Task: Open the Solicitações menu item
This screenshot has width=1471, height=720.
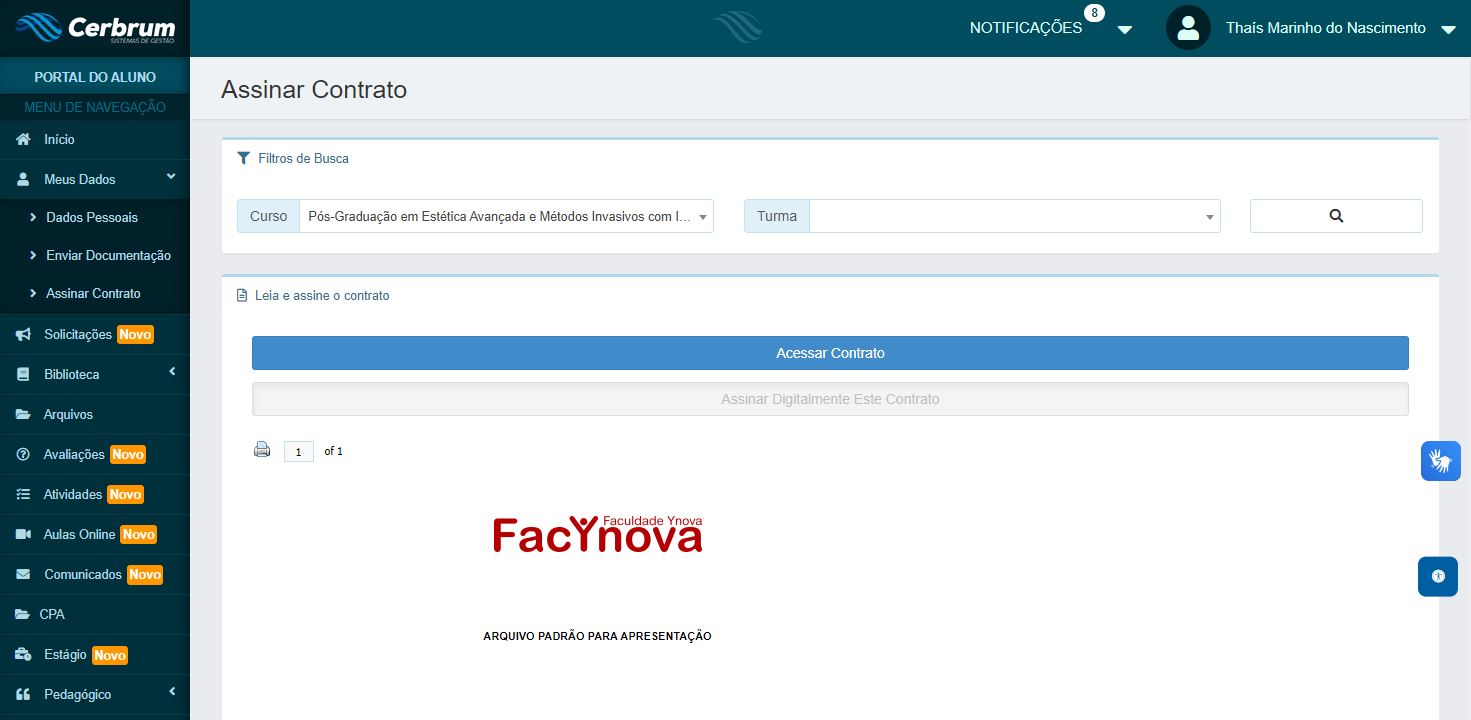Action: (95, 334)
